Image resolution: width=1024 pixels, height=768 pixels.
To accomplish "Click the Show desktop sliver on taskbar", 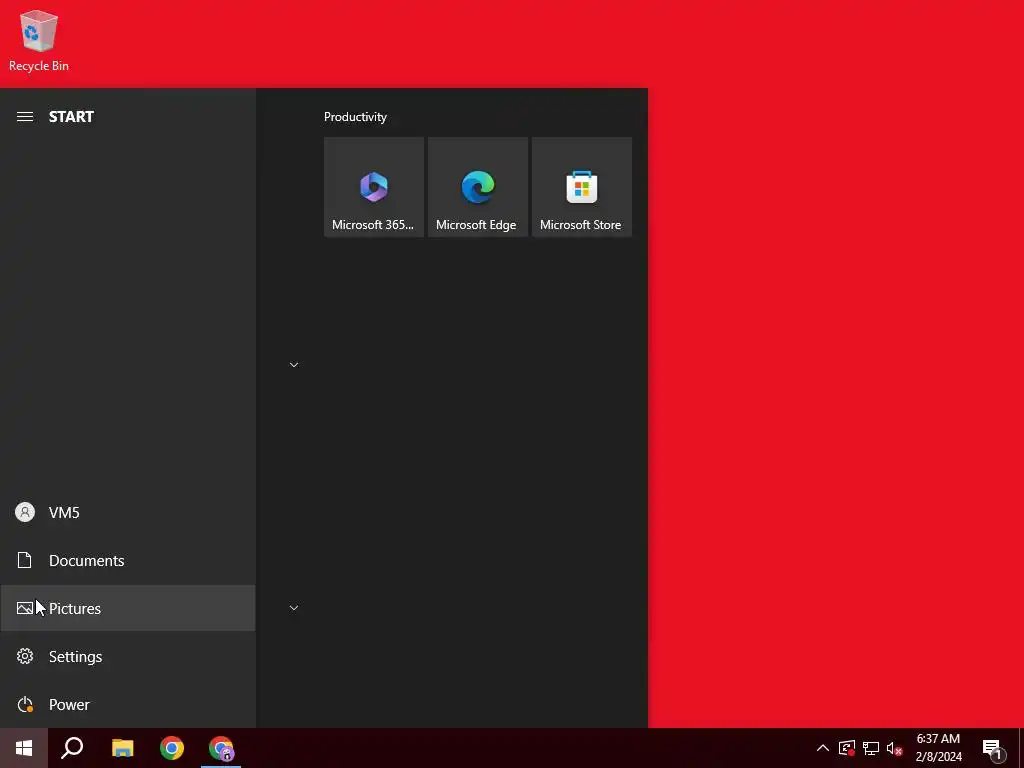I will tap(1021, 748).
